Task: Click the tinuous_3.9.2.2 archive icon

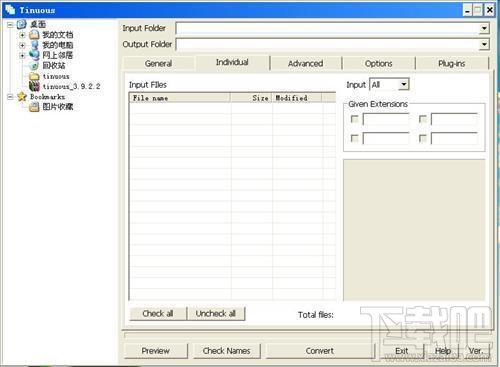Action: point(34,86)
